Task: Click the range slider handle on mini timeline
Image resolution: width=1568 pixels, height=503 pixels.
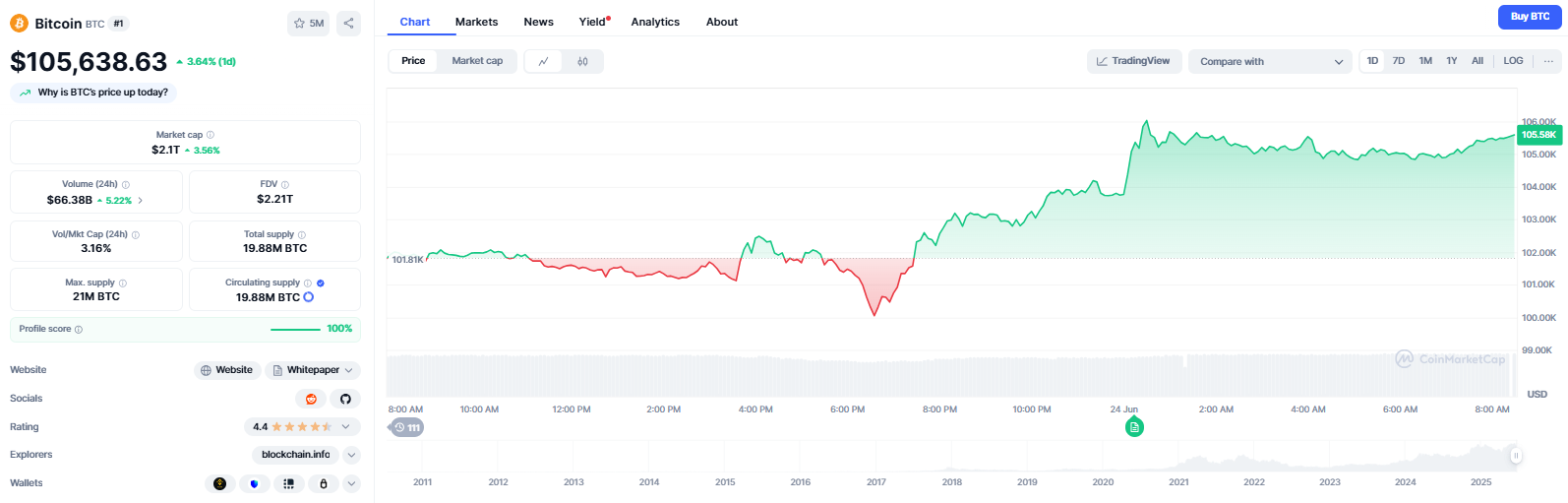Action: click(1516, 456)
